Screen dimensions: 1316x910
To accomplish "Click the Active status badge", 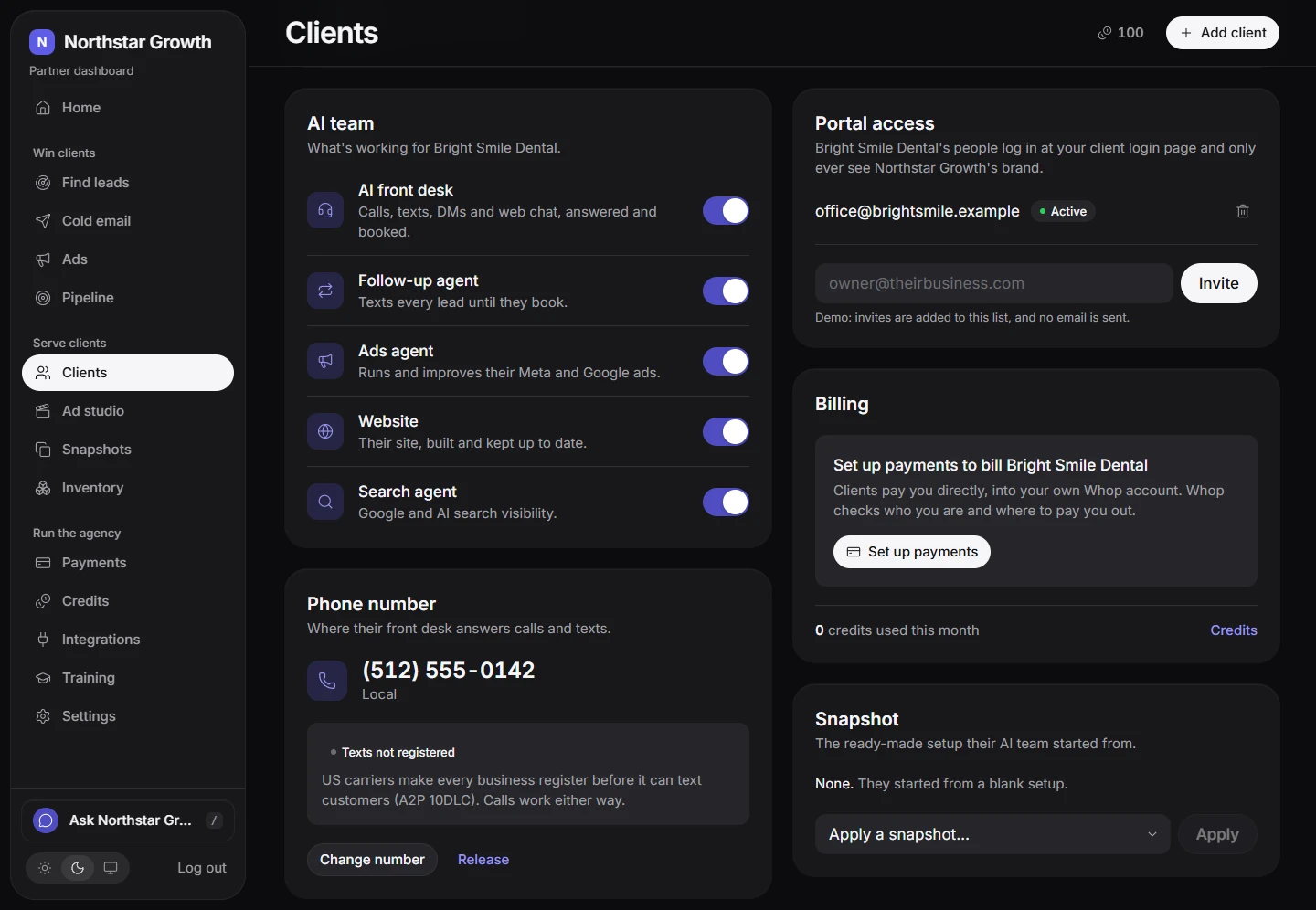I will point(1063,211).
